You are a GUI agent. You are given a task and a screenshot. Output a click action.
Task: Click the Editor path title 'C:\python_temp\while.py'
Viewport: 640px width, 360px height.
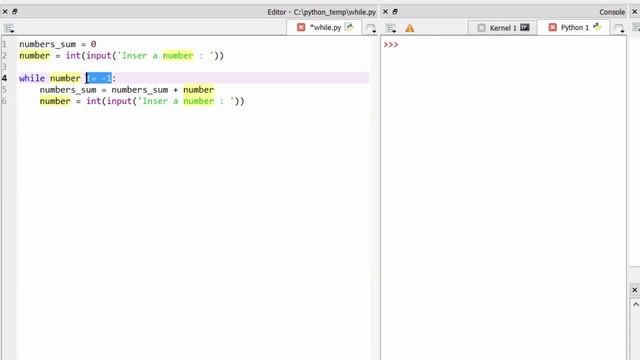pos(334,12)
